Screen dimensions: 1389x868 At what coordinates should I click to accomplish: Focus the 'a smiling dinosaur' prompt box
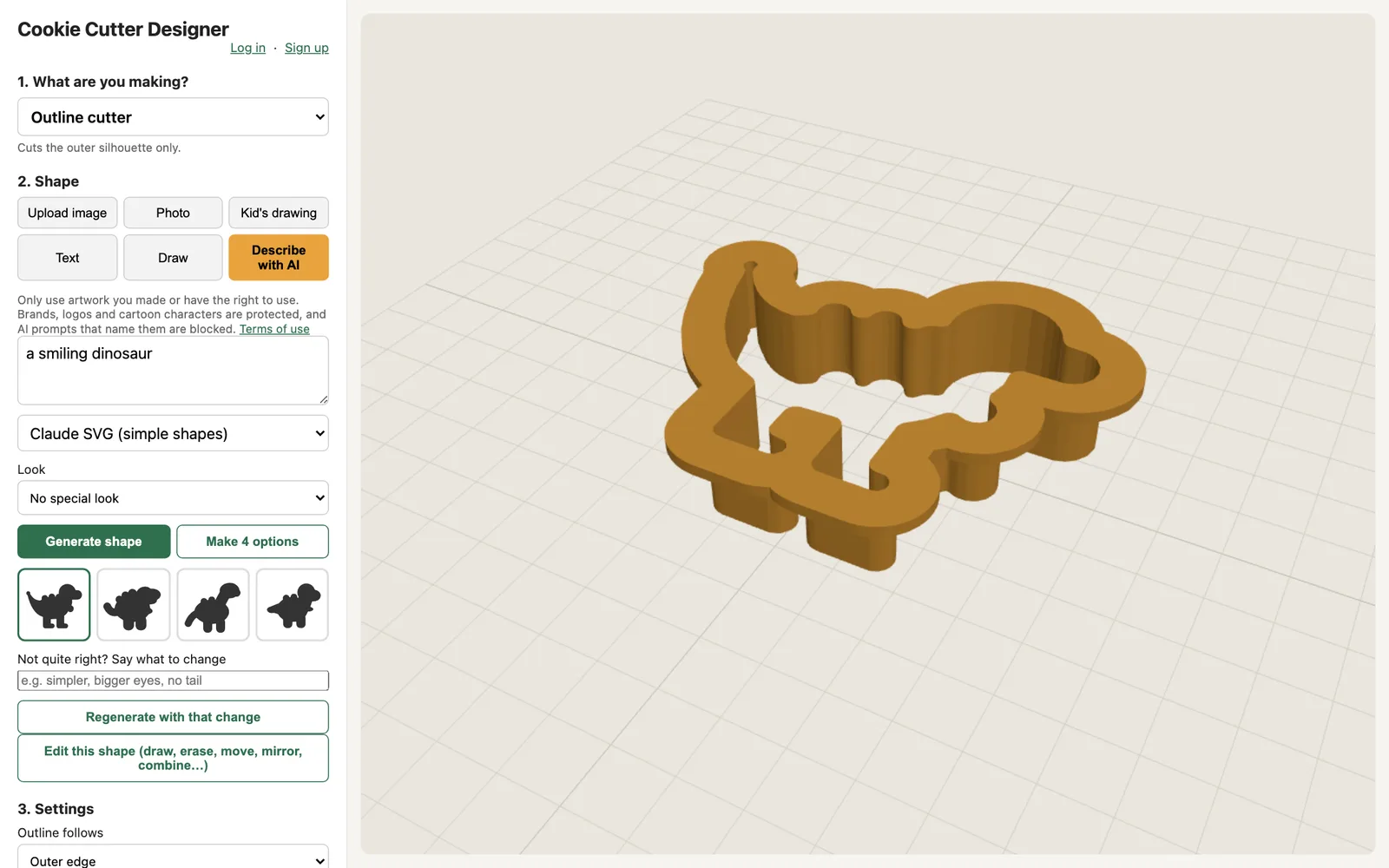pyautogui.click(x=173, y=371)
